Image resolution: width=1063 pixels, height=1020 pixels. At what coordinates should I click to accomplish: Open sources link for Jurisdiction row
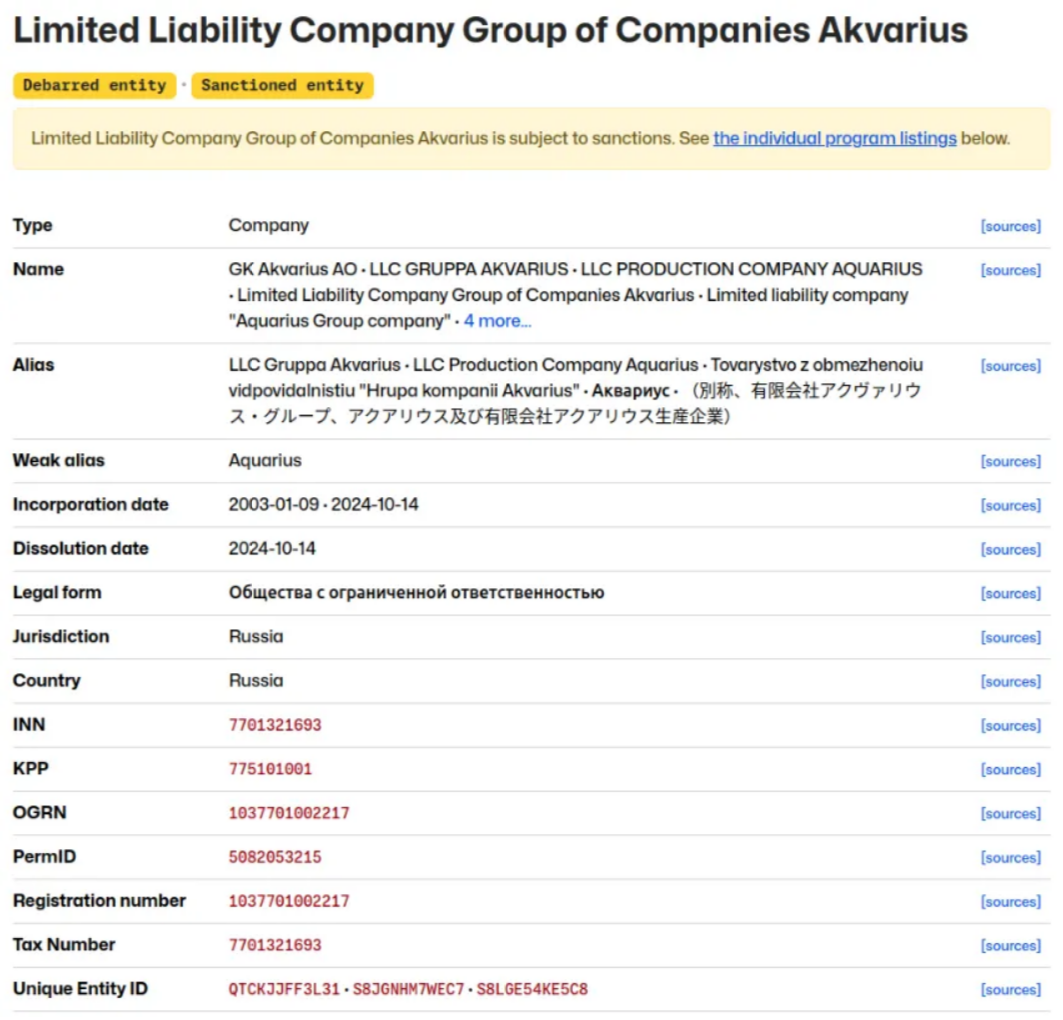click(1010, 638)
